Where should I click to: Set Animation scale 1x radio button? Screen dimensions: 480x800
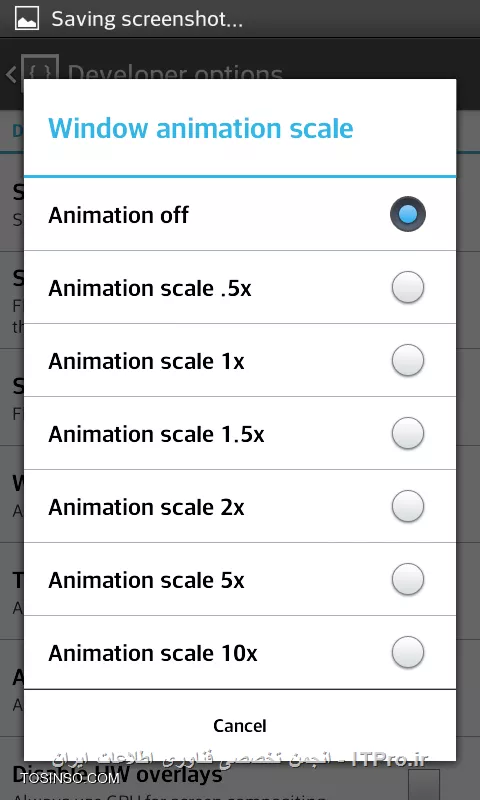408,360
